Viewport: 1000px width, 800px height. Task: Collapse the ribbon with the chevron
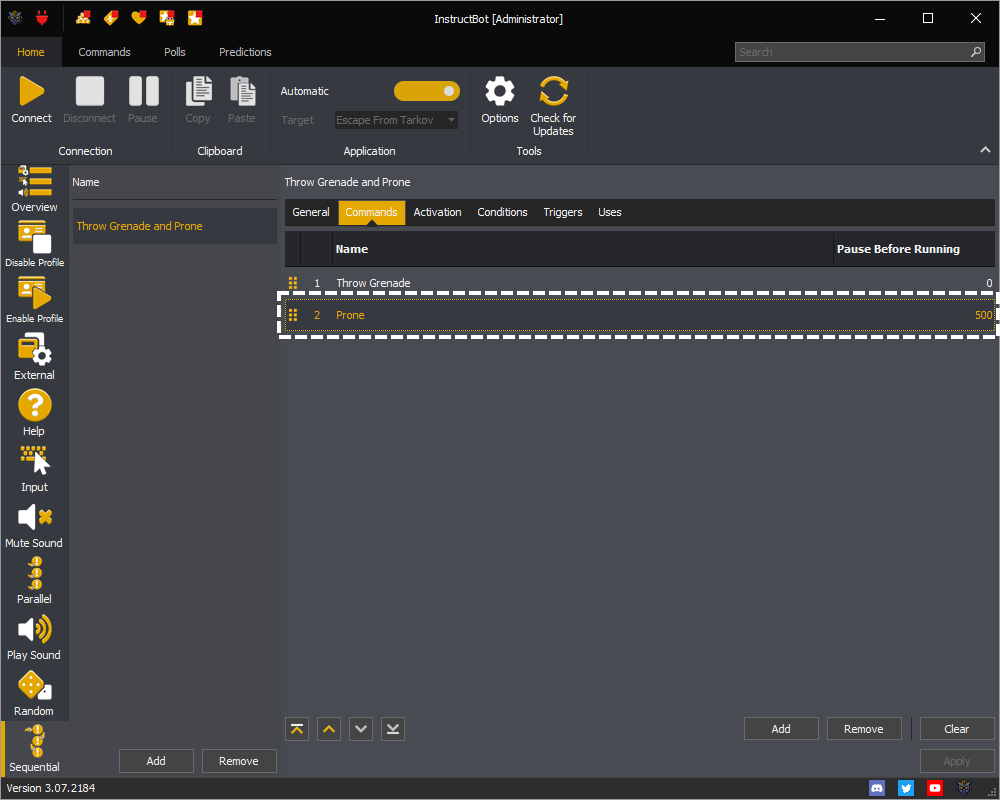(x=985, y=150)
